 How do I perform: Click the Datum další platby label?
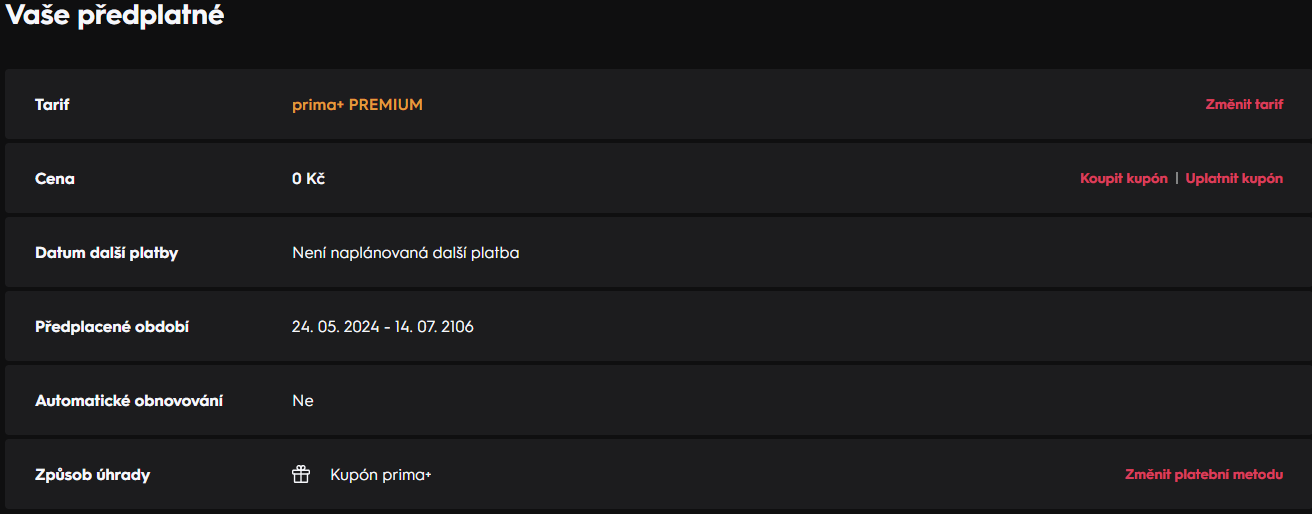106,253
